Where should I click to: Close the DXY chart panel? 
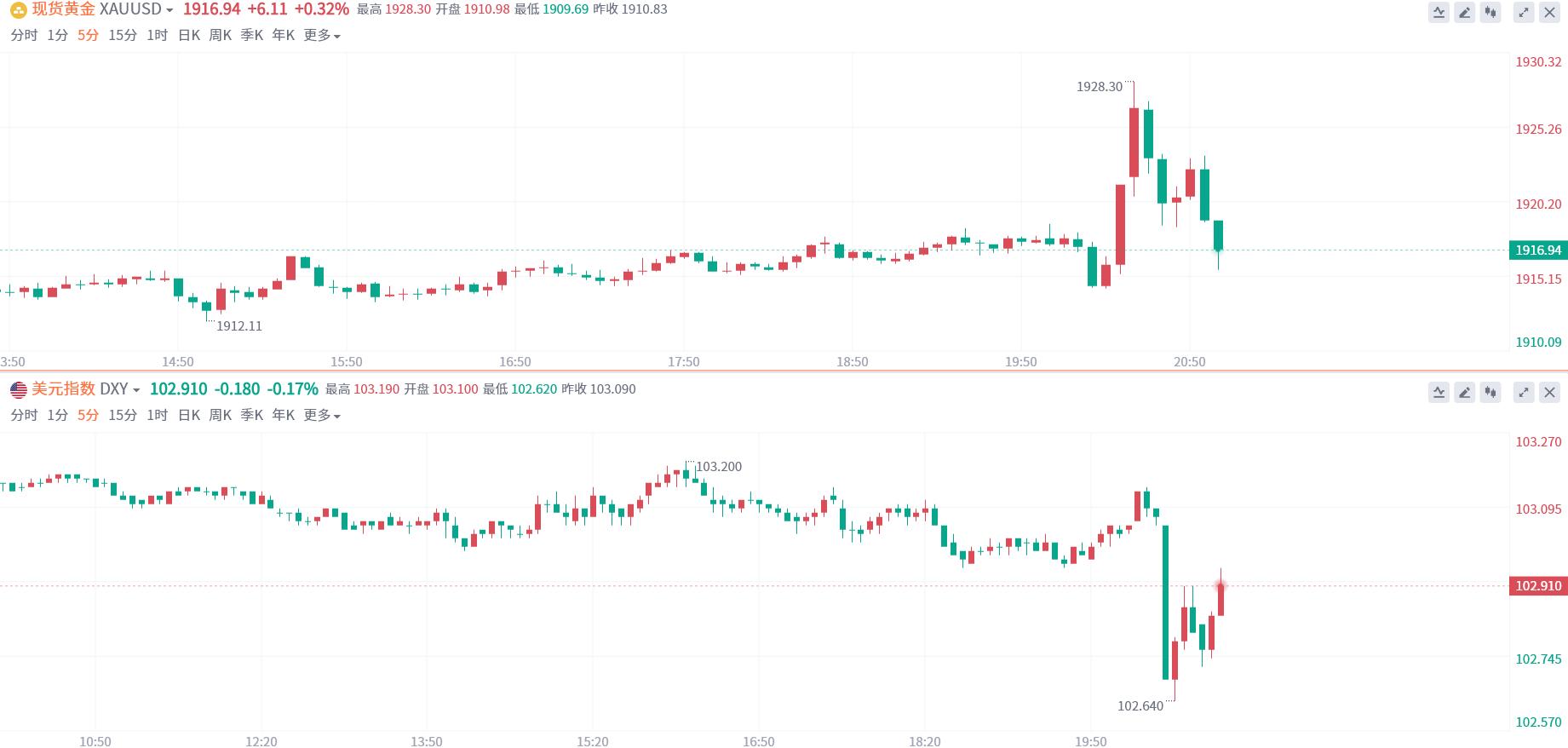coord(1549,392)
